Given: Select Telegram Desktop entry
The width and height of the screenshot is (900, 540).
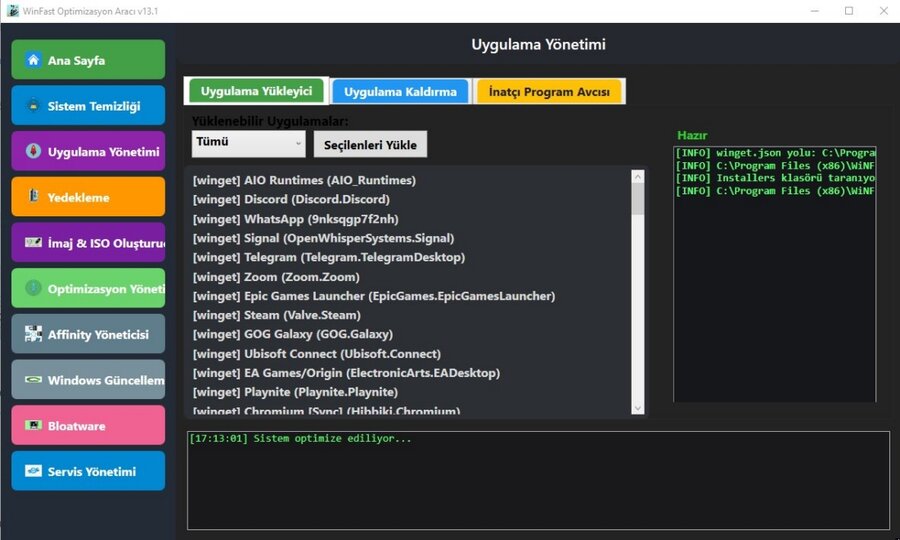Looking at the screenshot, I should coord(408,257).
